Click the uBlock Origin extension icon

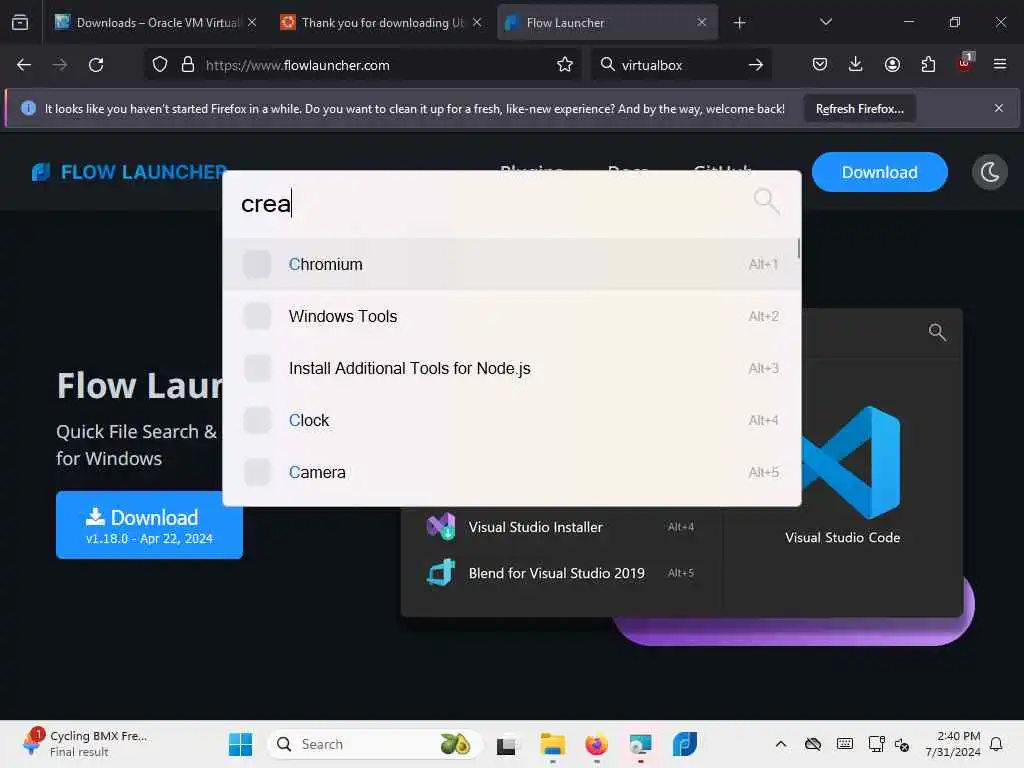coord(965,63)
